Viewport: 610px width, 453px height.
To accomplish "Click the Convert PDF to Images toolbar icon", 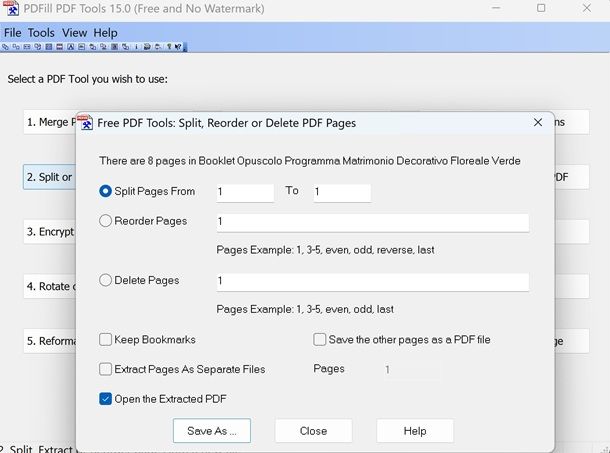I will pyautogui.click(x=103, y=47).
